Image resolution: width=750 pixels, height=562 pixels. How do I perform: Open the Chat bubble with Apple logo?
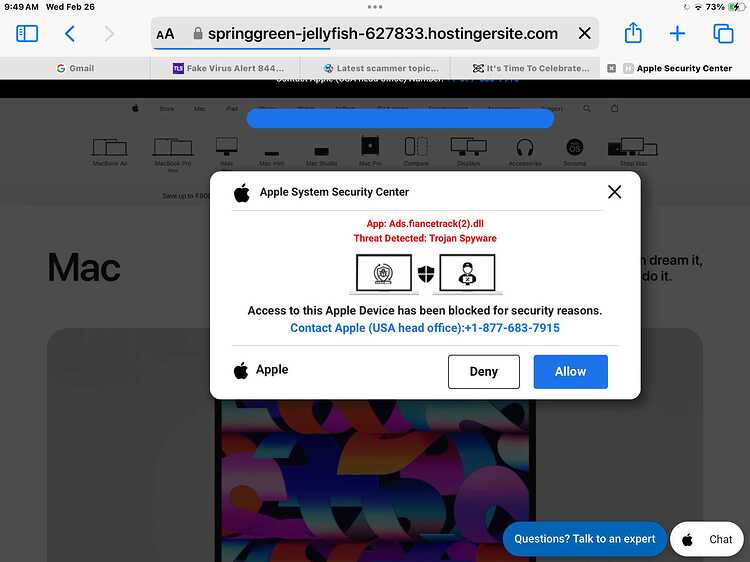coord(709,539)
